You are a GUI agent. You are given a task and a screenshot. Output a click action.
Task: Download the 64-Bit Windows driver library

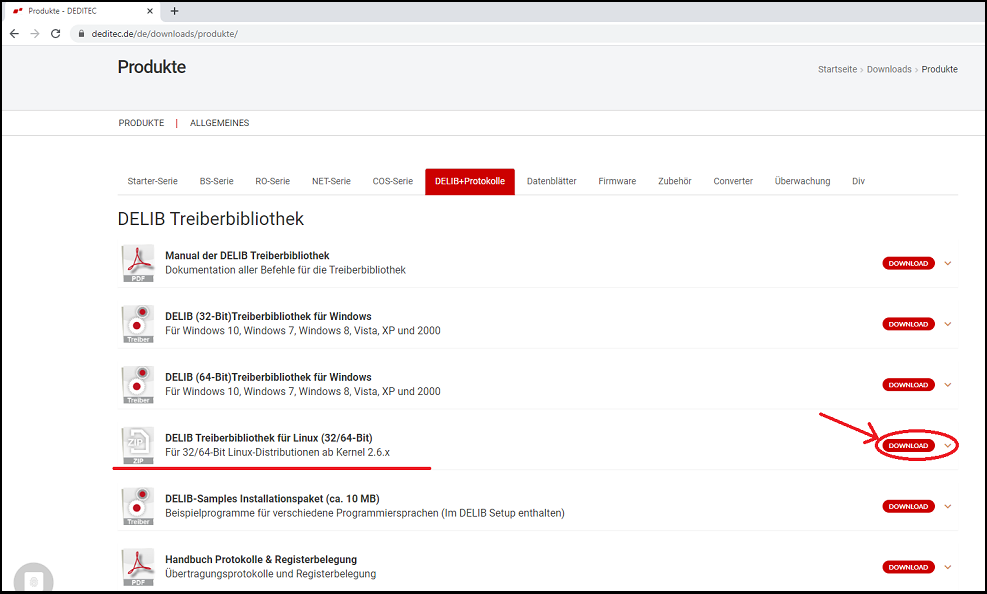pos(908,385)
